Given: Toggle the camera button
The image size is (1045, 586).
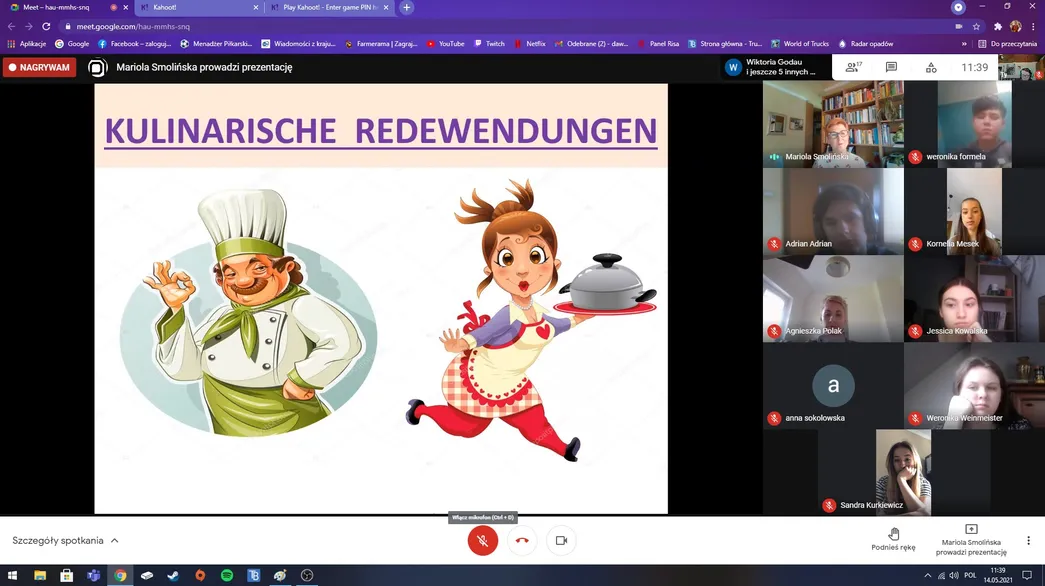Looking at the screenshot, I should point(561,541).
